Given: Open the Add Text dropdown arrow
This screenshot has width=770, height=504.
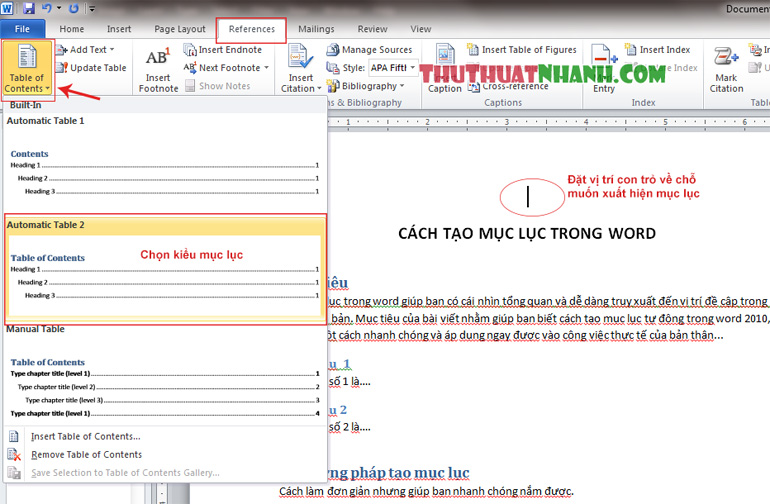Looking at the screenshot, I should pos(112,50).
